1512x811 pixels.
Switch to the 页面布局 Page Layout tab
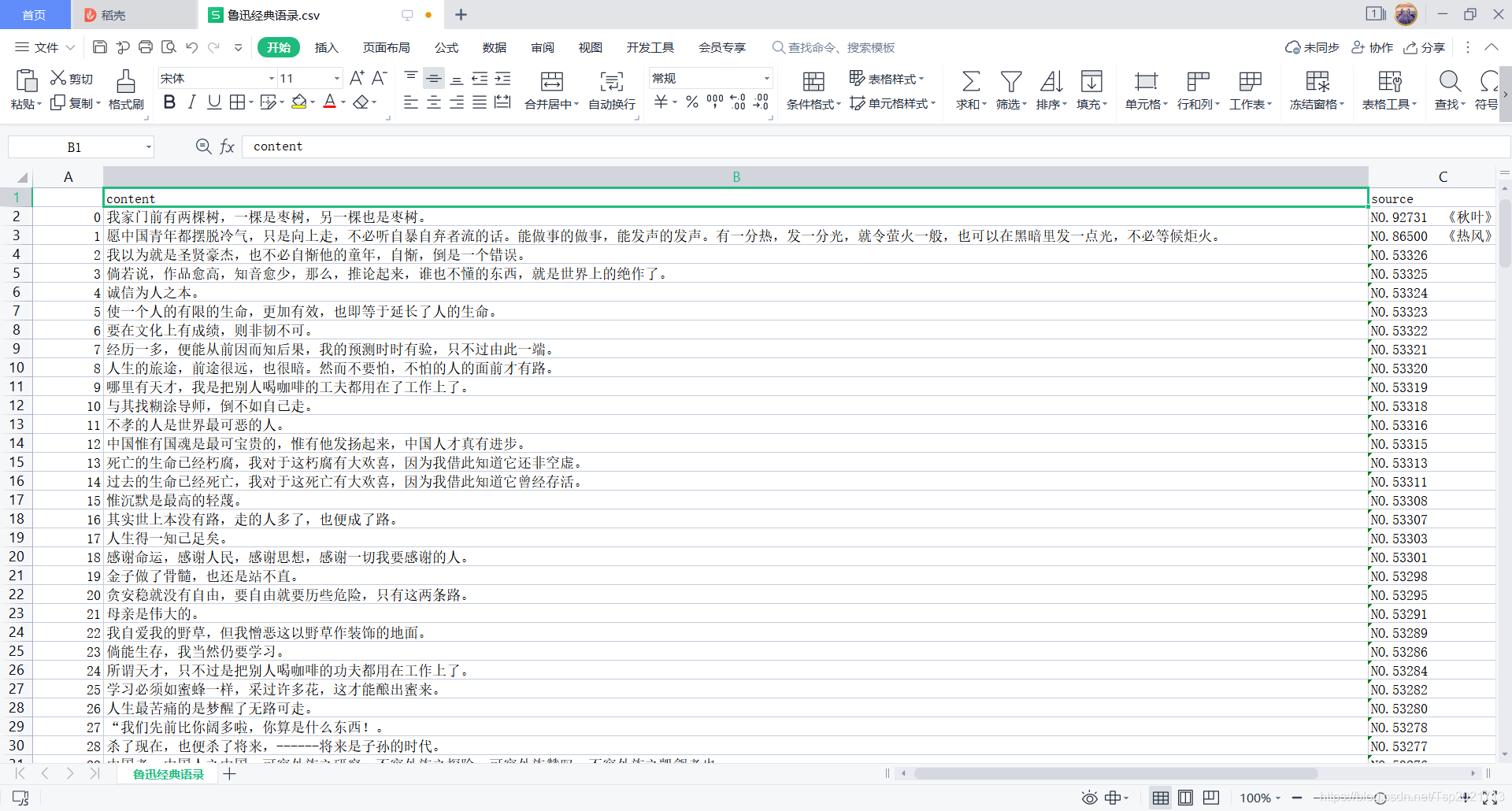tap(387, 47)
